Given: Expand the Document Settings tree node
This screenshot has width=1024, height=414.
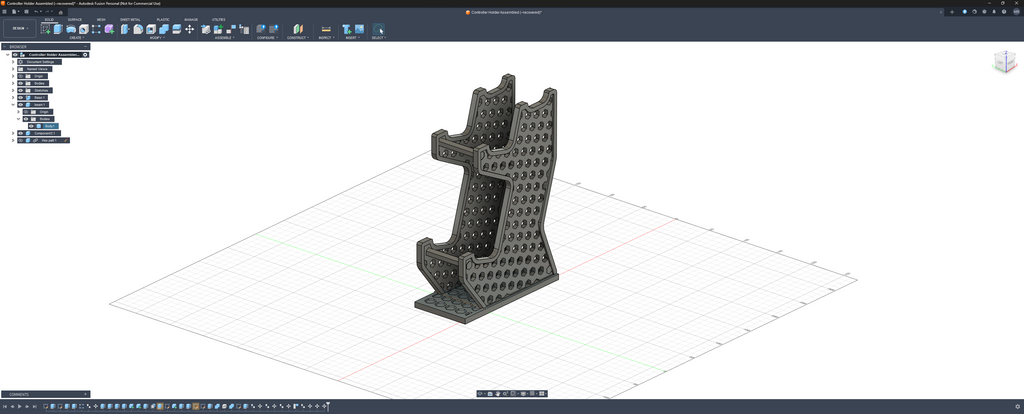Looking at the screenshot, I should click(x=13, y=62).
